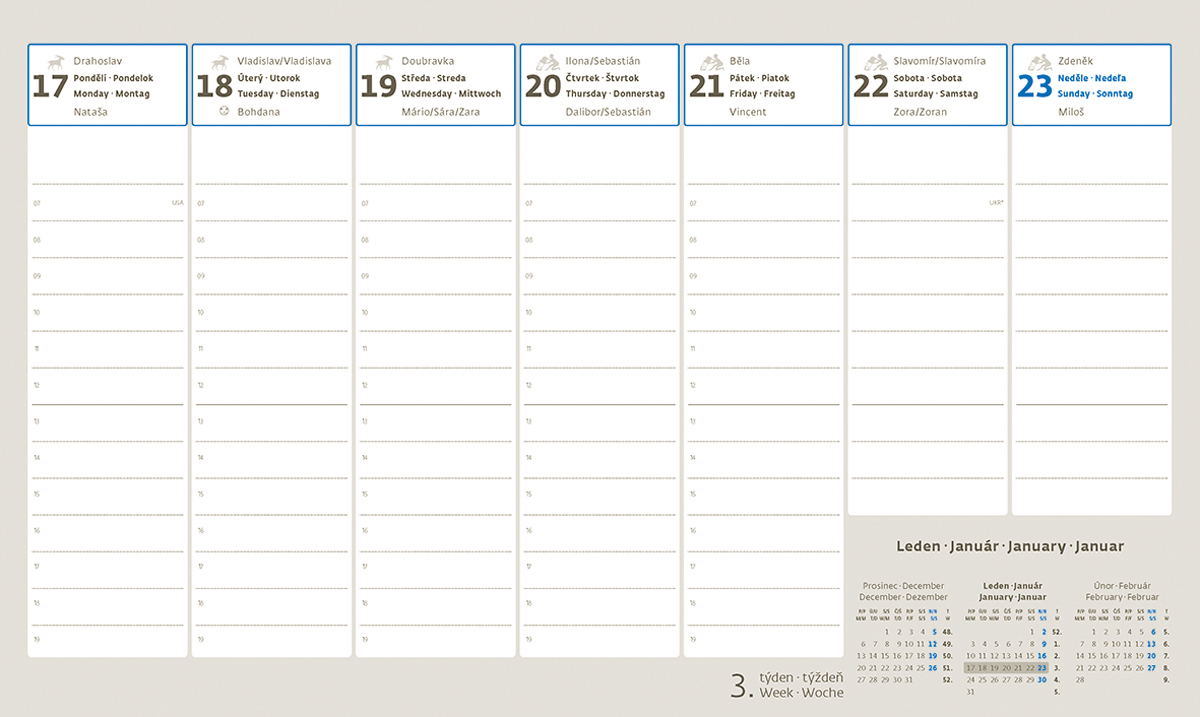Click January 30 in the mini calendar
Image resolution: width=1200 pixels, height=717 pixels.
pos(1042,680)
